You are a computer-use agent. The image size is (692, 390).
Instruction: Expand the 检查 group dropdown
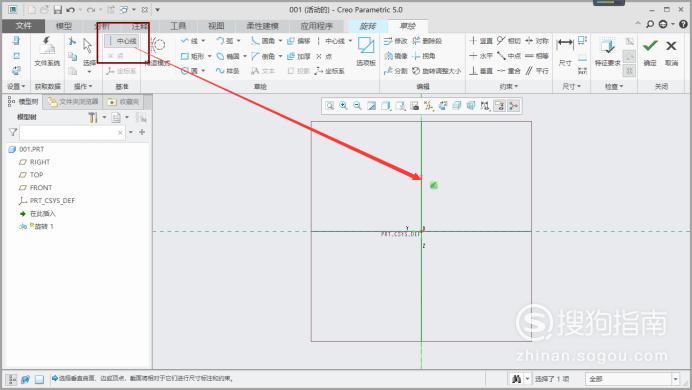pyautogui.click(x=614, y=86)
